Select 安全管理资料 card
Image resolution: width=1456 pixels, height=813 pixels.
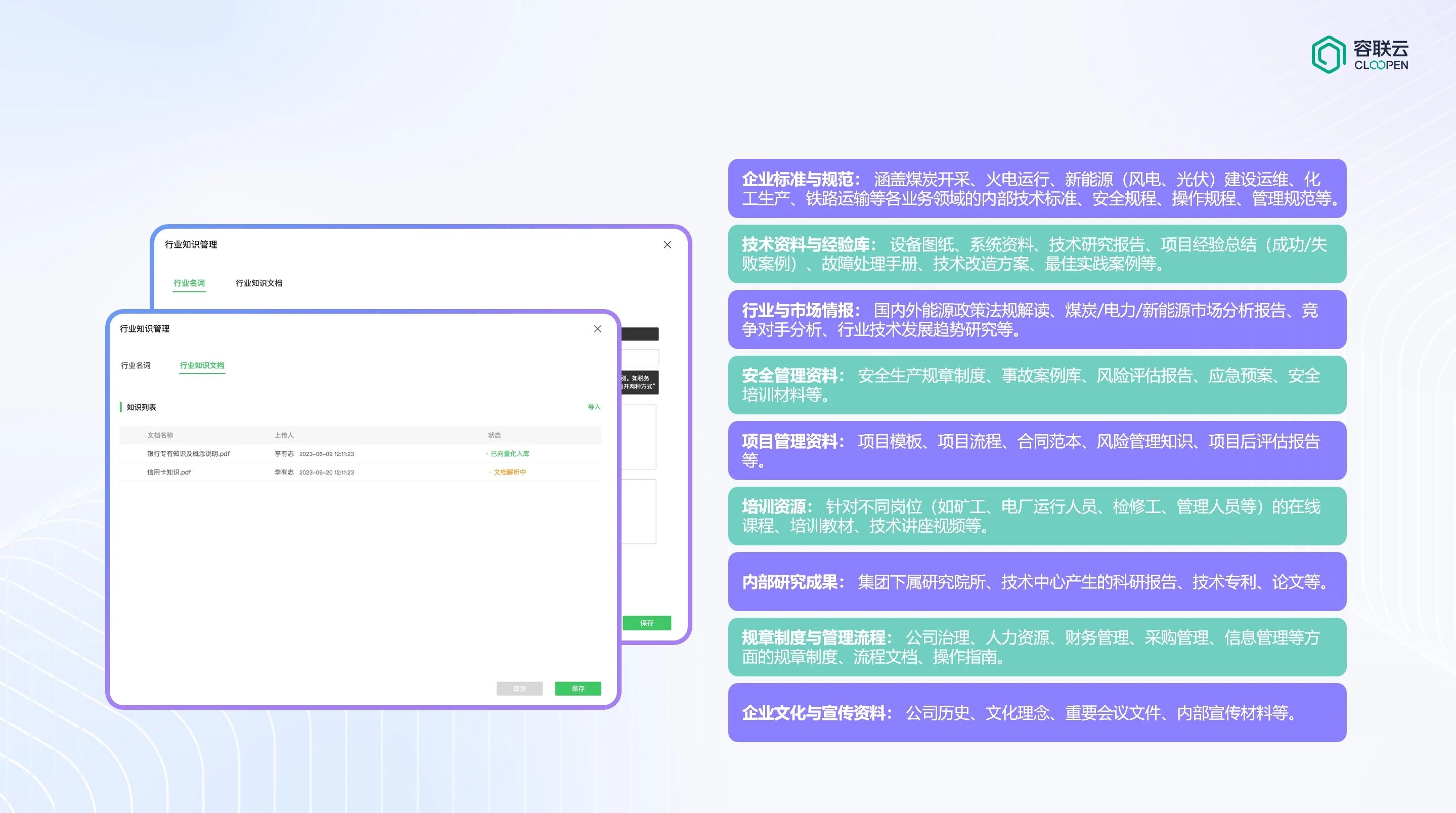click(x=1037, y=385)
